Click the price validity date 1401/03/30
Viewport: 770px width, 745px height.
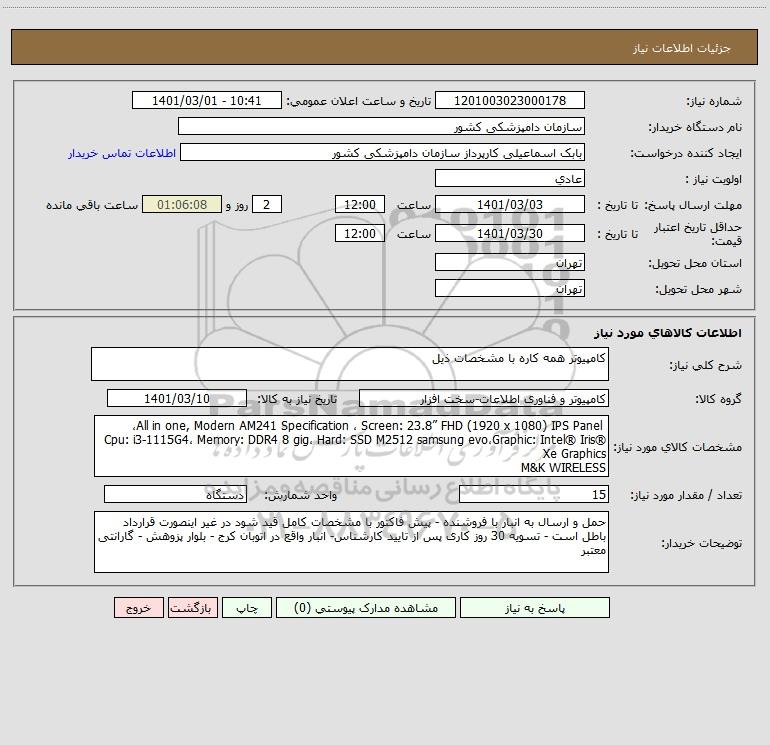point(510,234)
